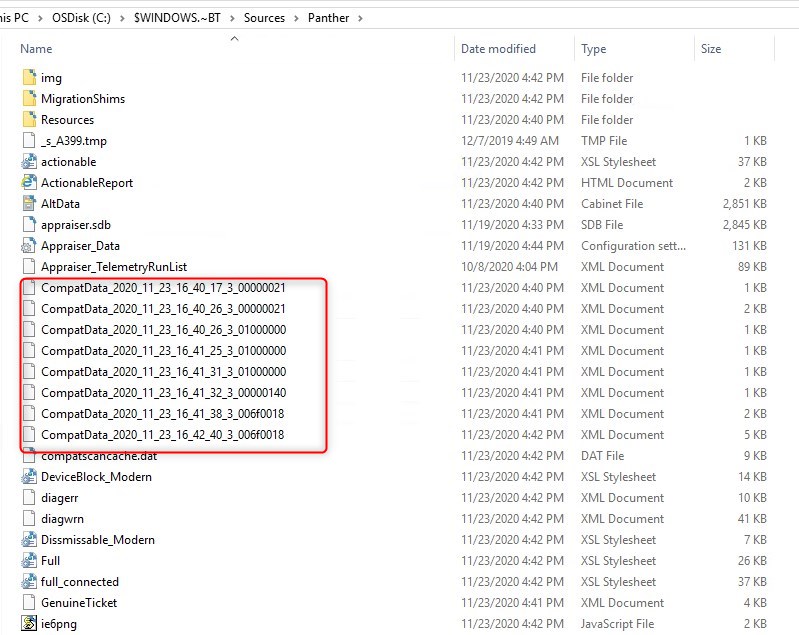Click the 11/19/2020 4:33 PM date cell

click(513, 225)
